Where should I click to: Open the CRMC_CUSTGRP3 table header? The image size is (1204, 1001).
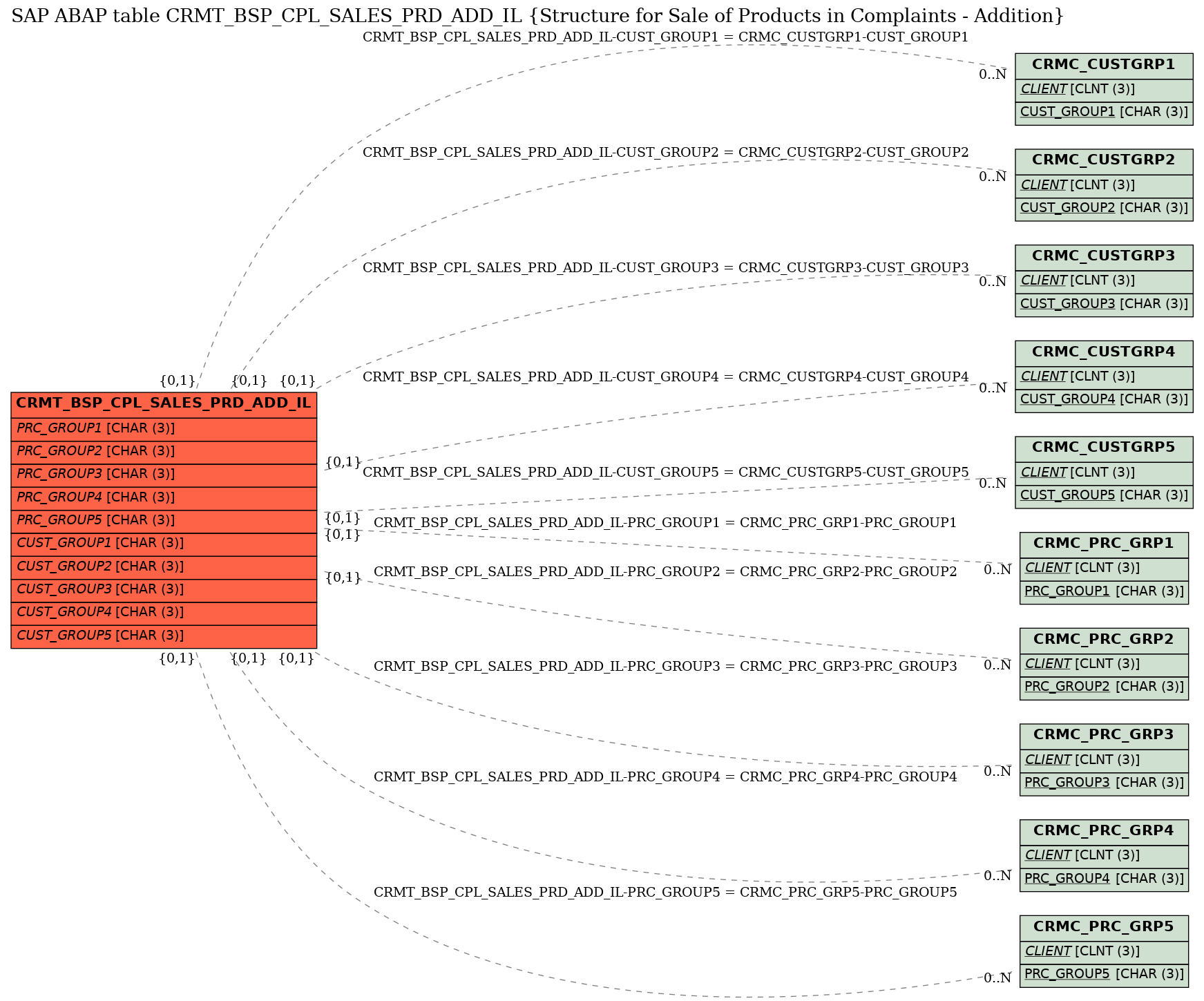pos(1104,257)
